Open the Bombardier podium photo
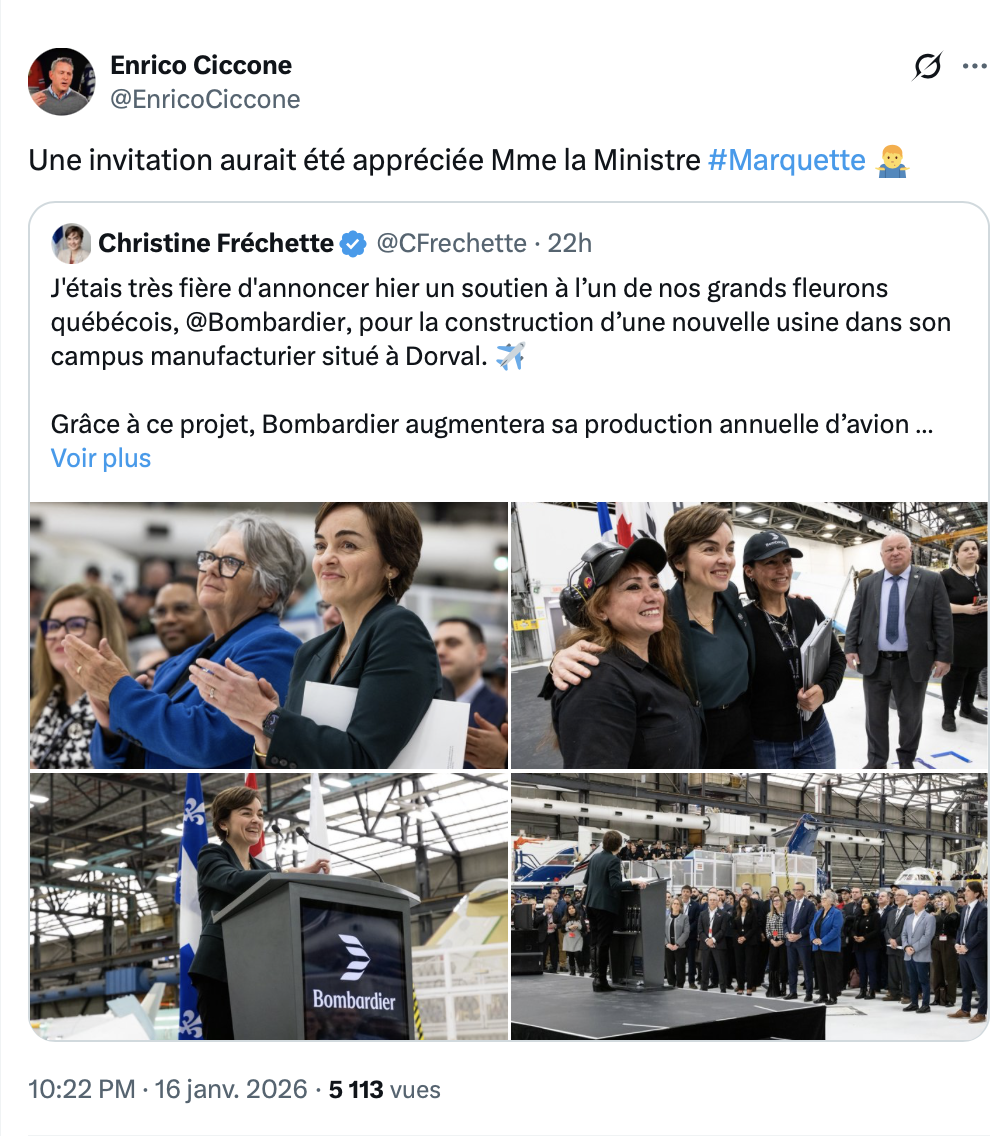Viewport: 1006px width, 1136px height. click(269, 906)
